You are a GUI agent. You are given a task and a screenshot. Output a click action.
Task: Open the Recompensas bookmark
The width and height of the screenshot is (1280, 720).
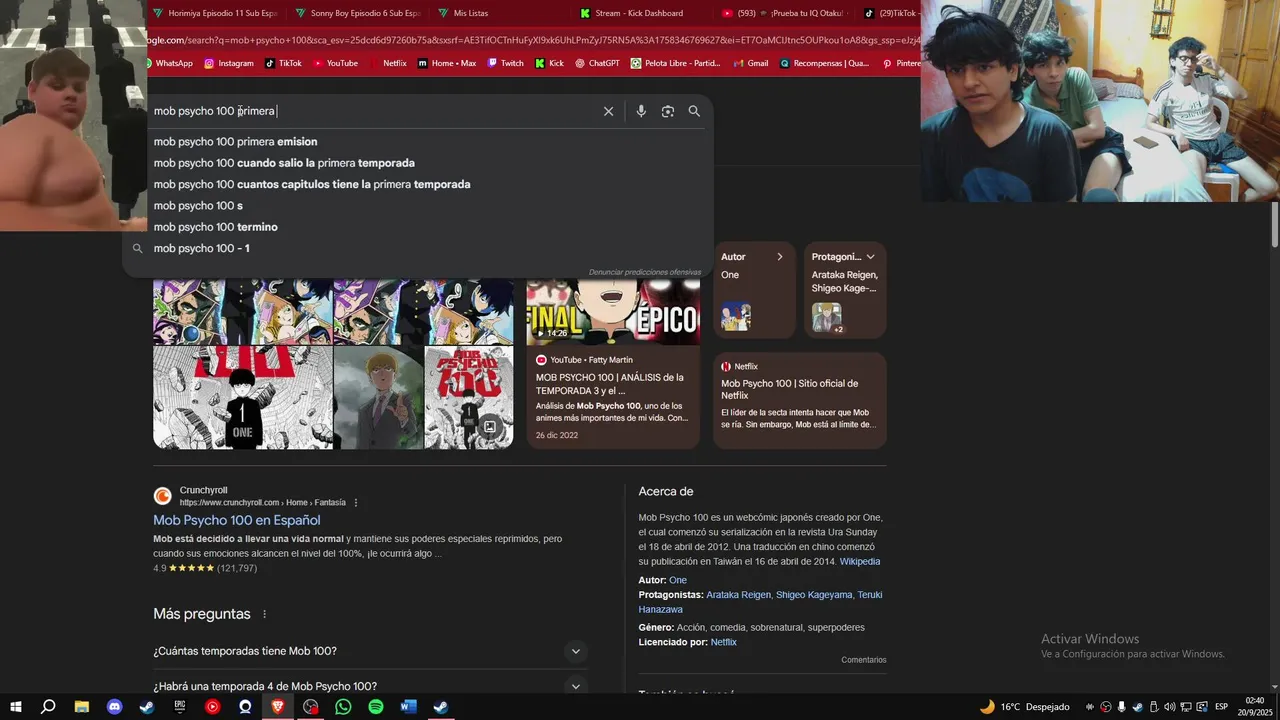click(824, 63)
